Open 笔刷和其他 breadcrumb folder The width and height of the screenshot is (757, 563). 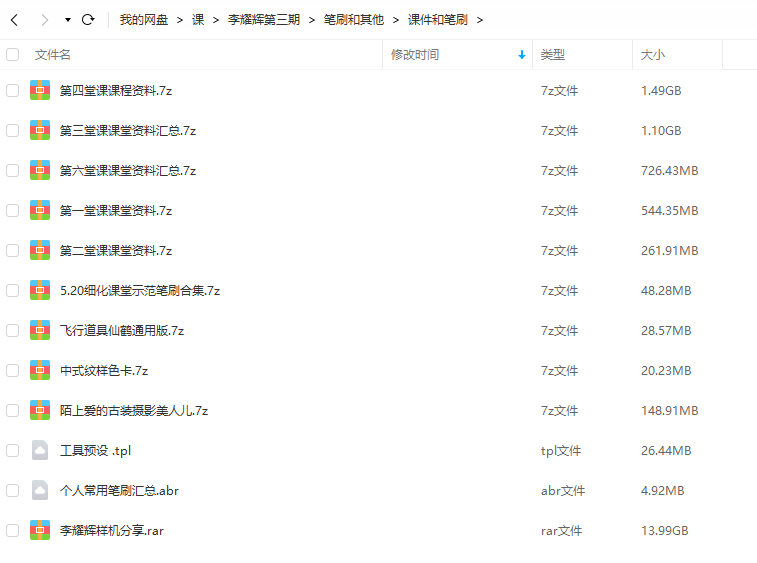coord(353,20)
